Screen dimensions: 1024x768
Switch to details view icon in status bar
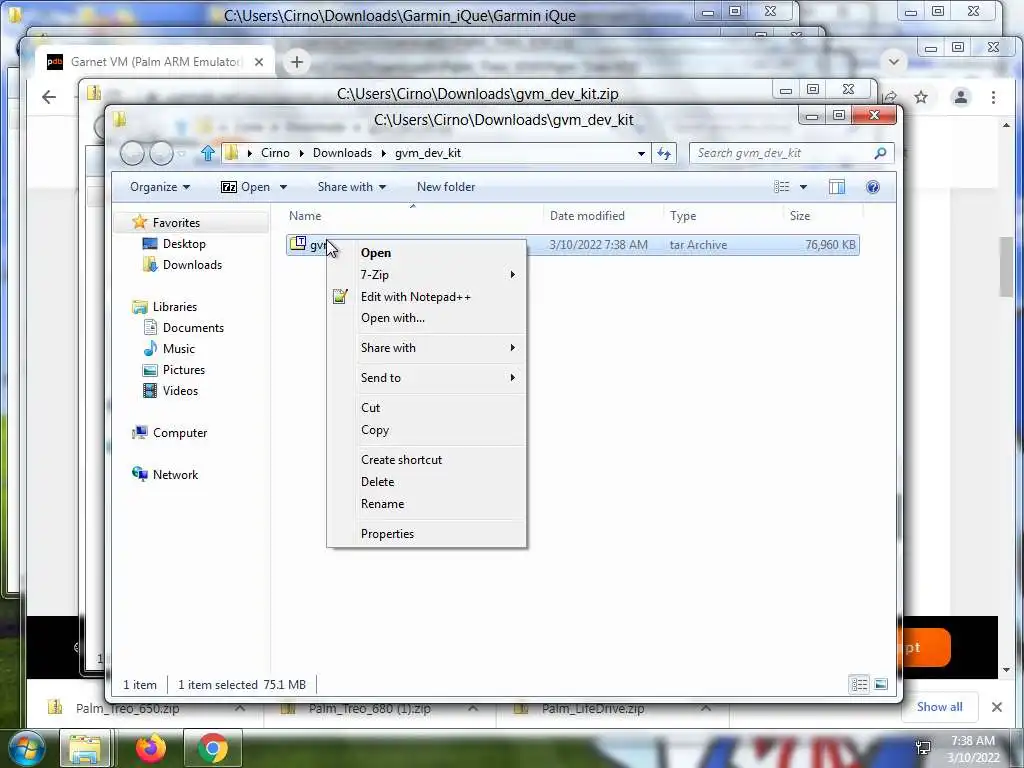pyautogui.click(x=859, y=684)
